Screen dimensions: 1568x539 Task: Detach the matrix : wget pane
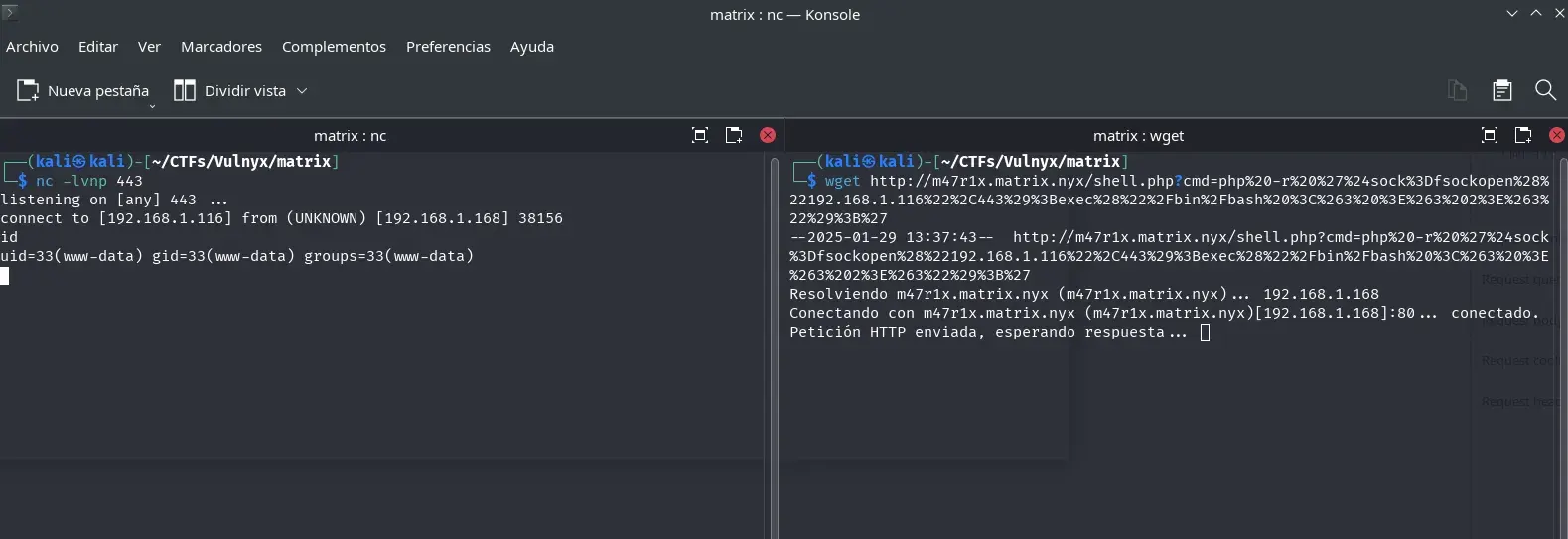[1523, 135]
